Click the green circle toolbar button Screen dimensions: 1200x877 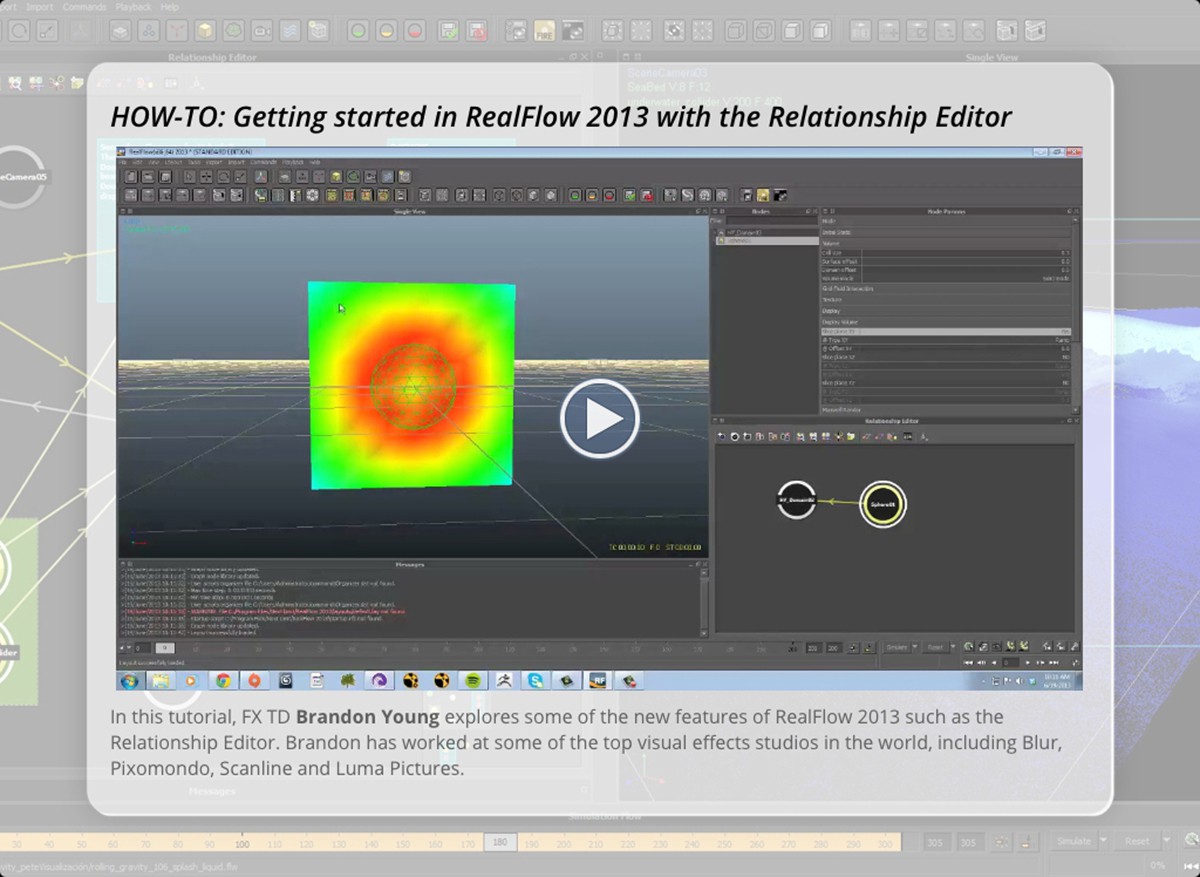tap(356, 31)
